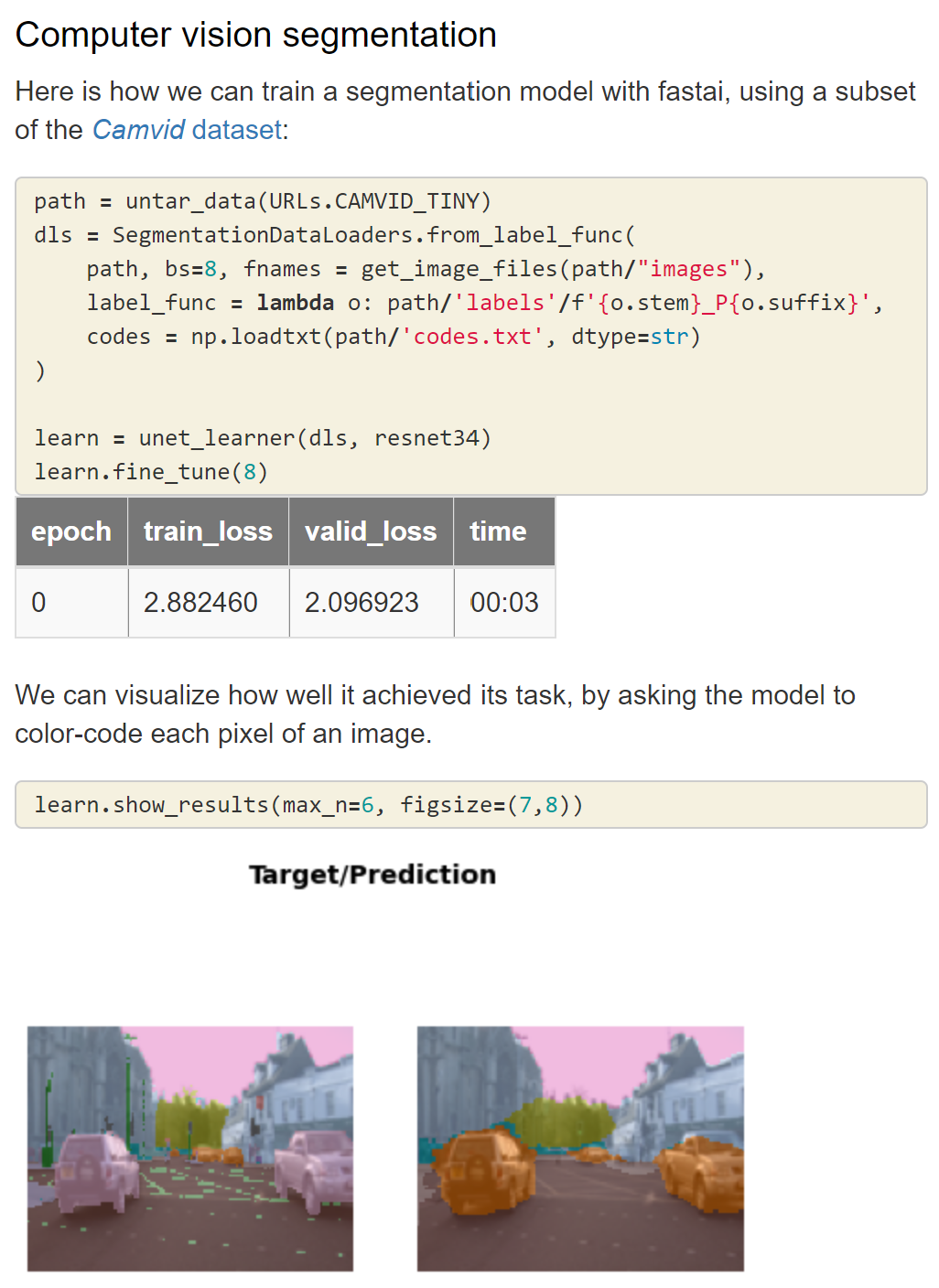Image resolution: width=939 pixels, height=1288 pixels.
Task: Click the epoch 0 table cell
Action: 39,603
